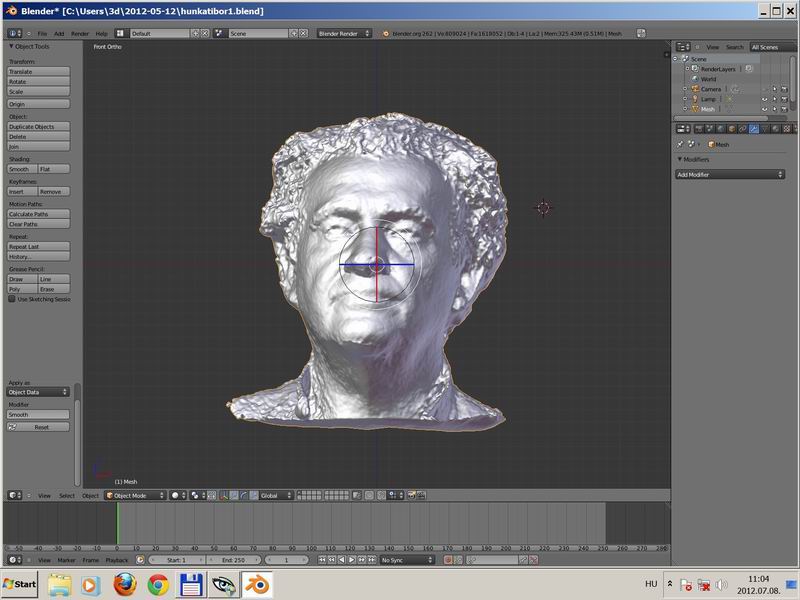Launch Firefox from the Windows taskbar

124,584
